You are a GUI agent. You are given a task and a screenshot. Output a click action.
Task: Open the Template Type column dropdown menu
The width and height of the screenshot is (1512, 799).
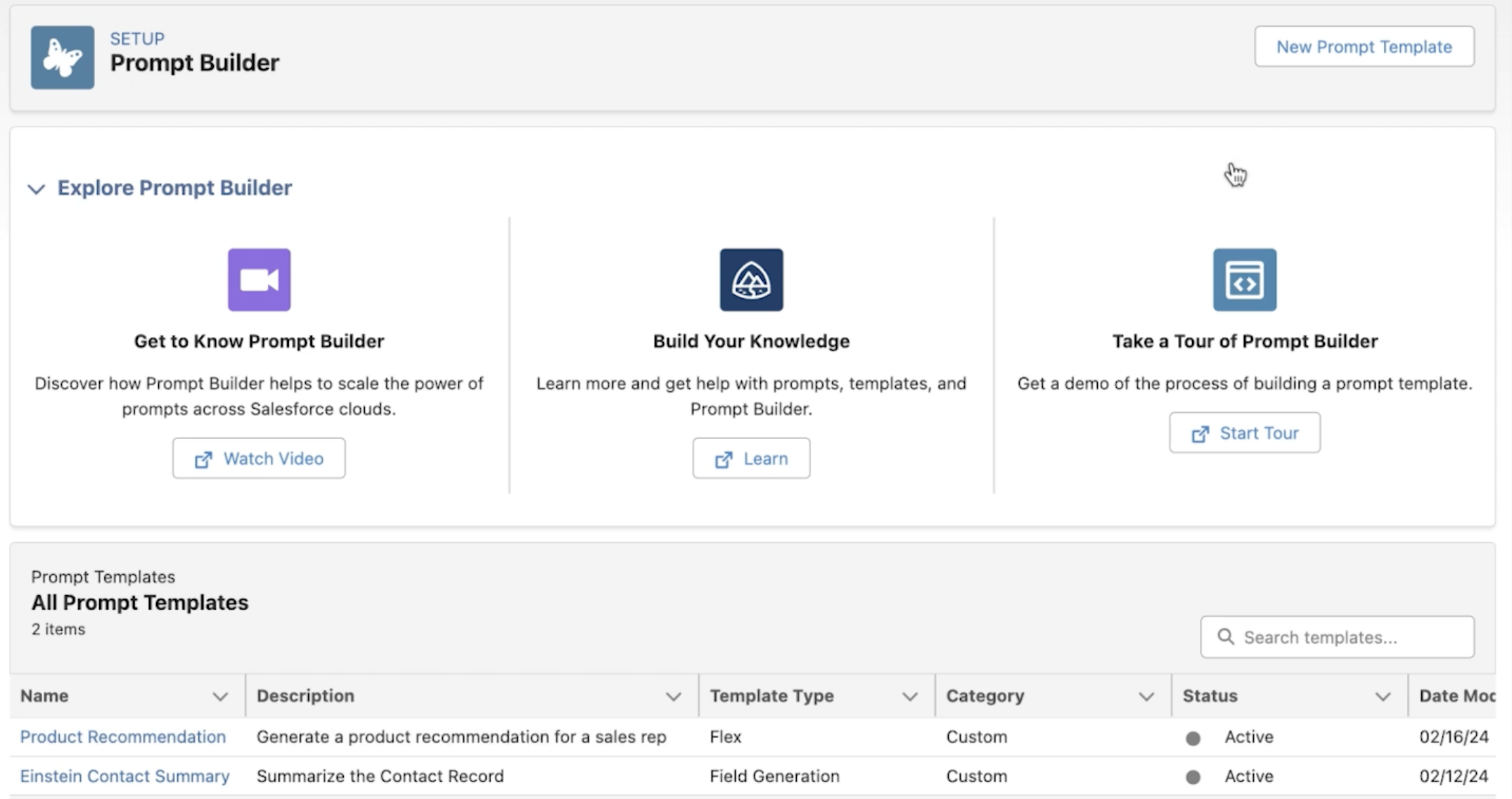pyautogui.click(x=909, y=696)
